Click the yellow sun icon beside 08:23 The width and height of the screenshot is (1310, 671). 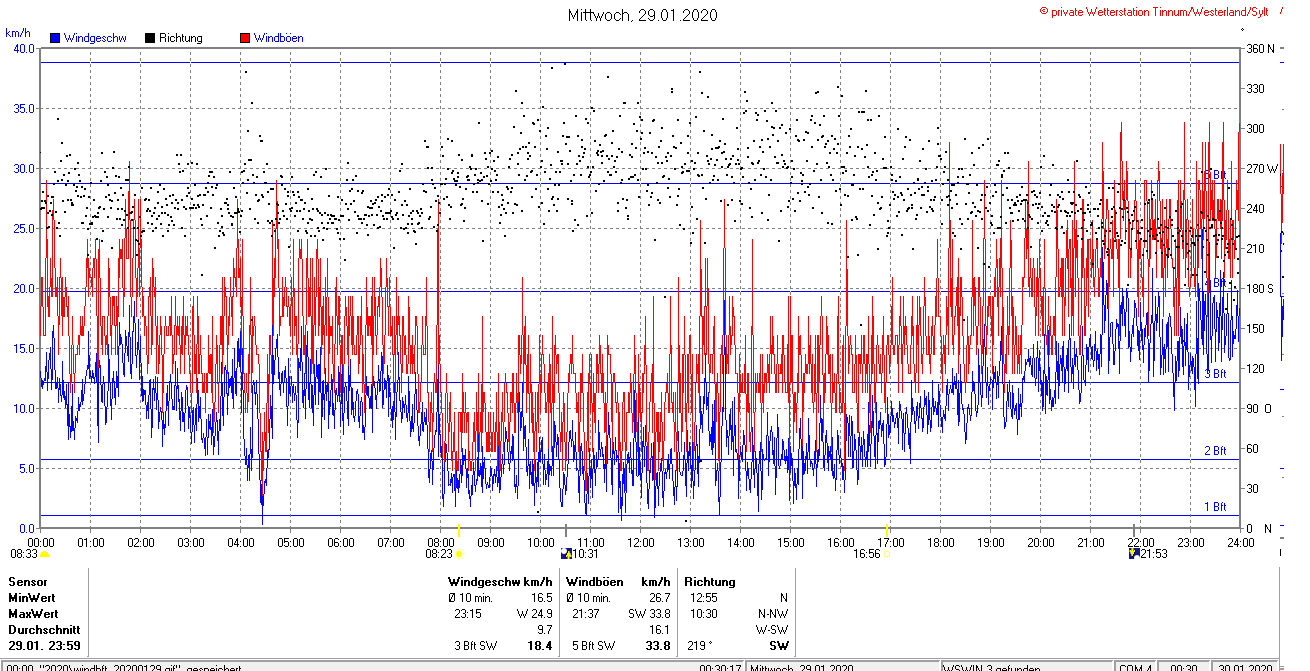[459, 553]
